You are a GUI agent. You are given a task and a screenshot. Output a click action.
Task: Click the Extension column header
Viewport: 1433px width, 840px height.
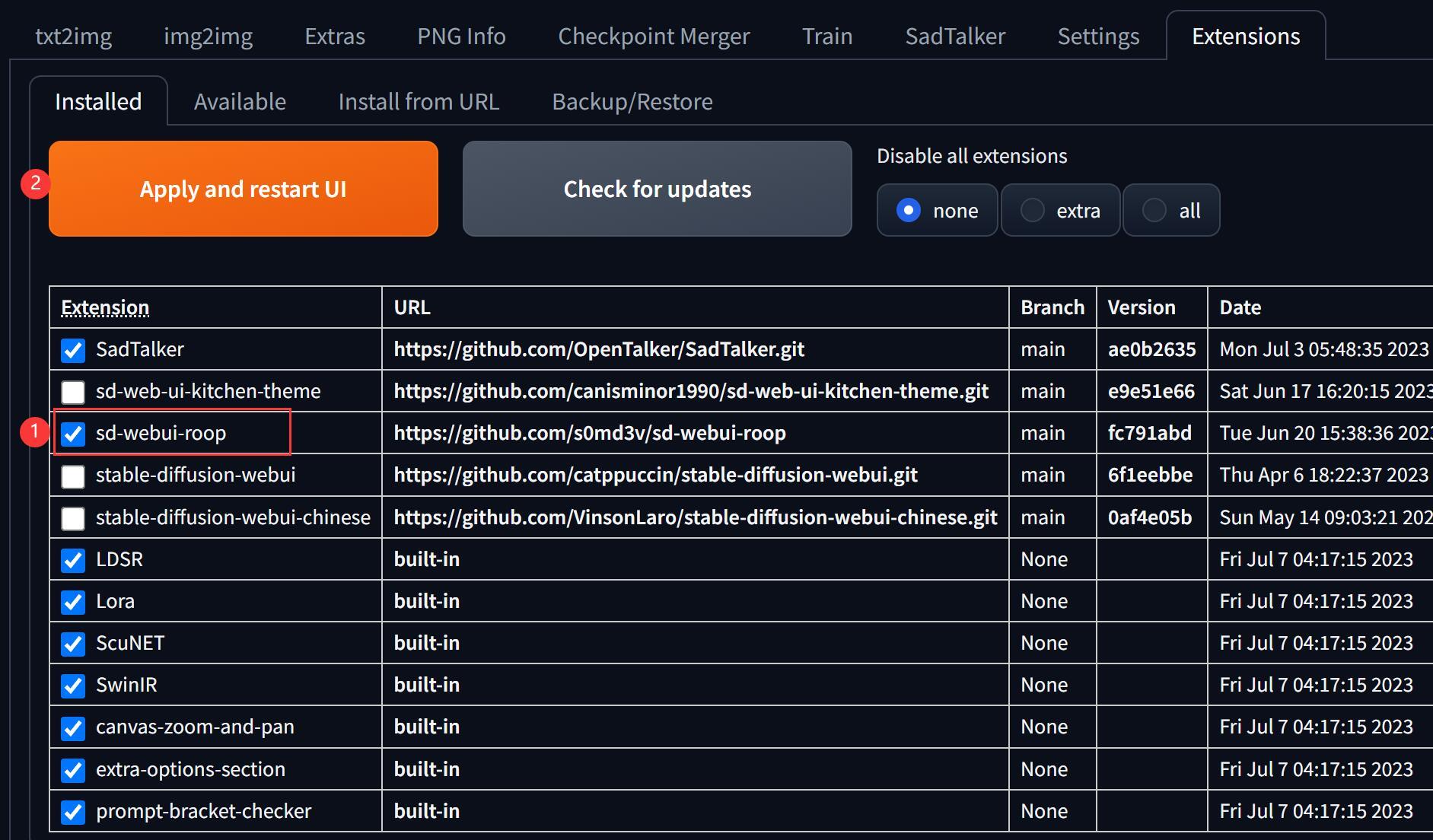tap(105, 307)
